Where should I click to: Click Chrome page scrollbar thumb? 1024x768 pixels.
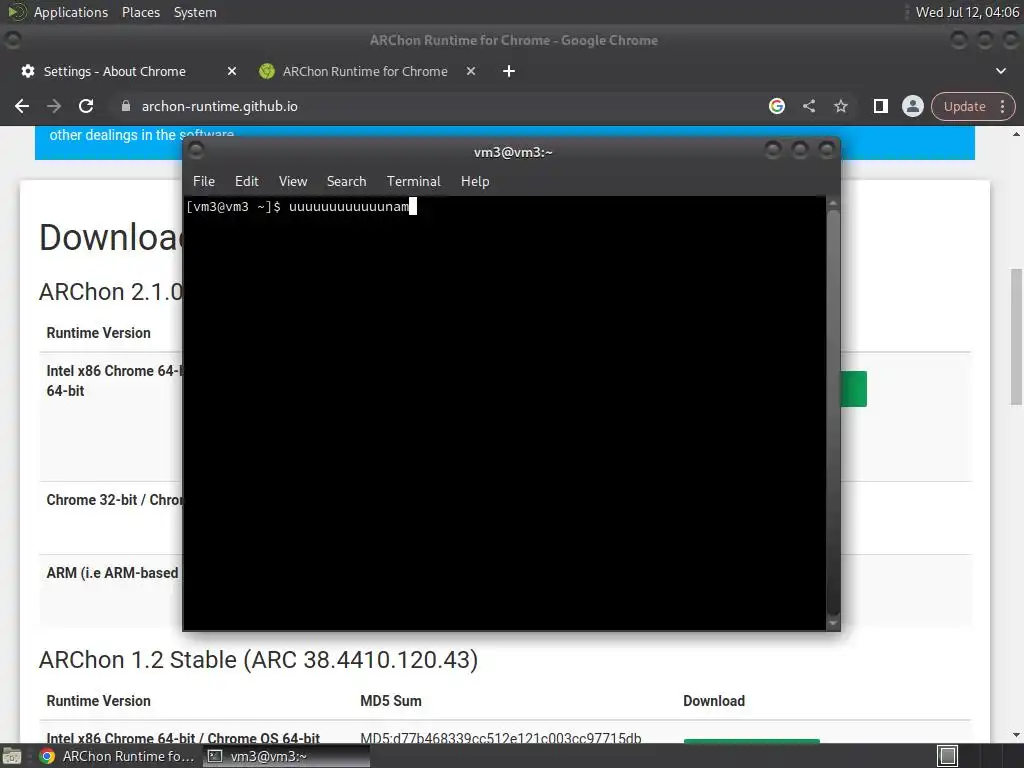click(1016, 337)
